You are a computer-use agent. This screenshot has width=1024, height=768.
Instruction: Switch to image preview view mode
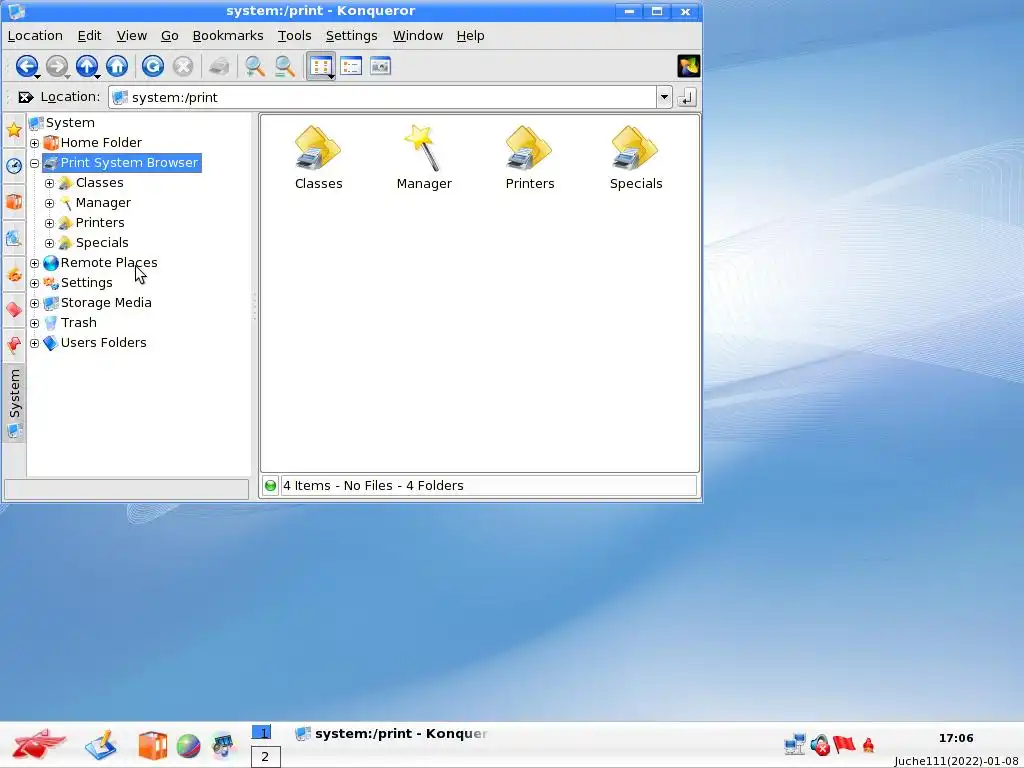tap(380, 66)
